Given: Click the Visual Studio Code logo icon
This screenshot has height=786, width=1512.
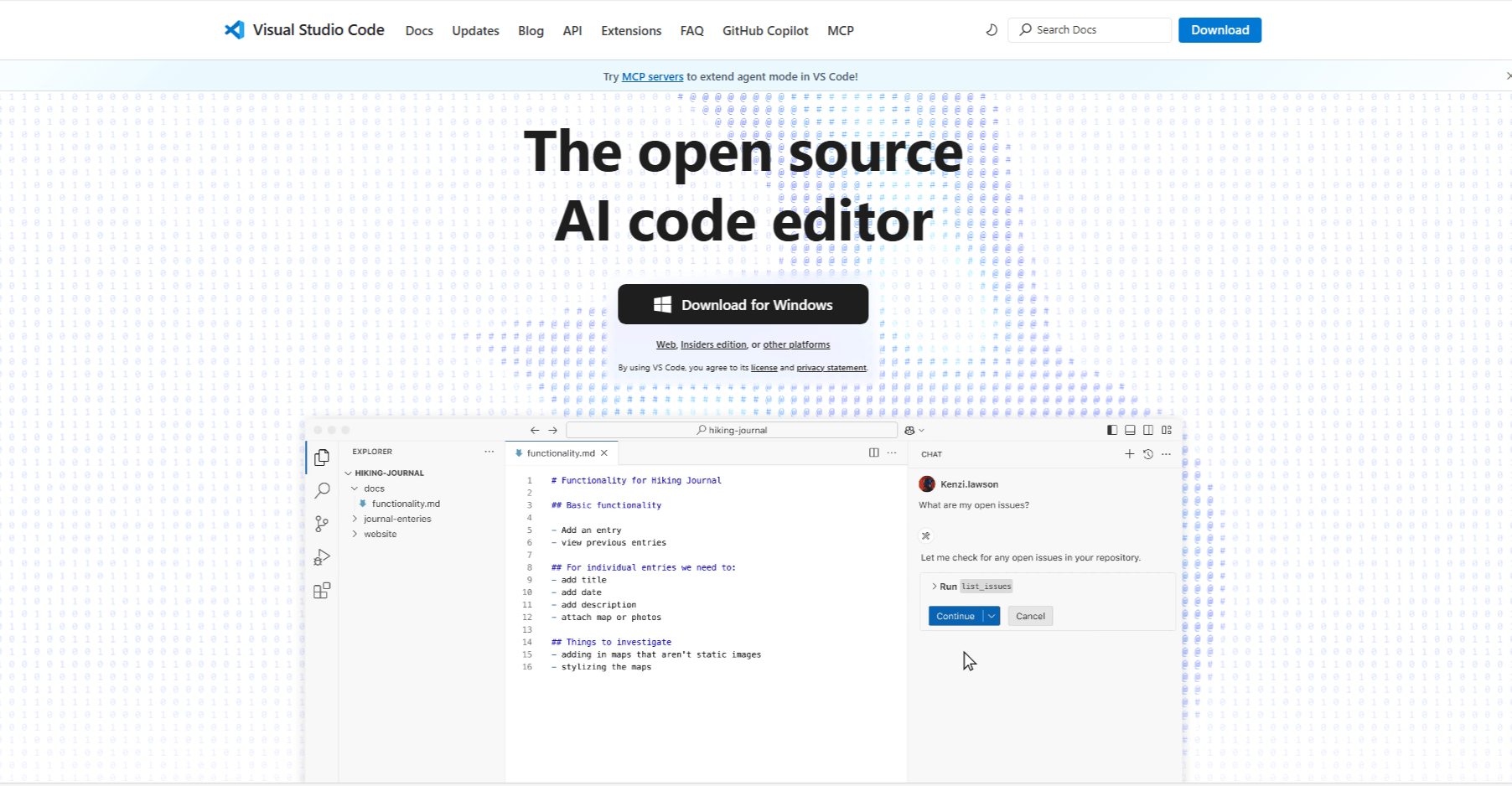Looking at the screenshot, I should coord(235,30).
